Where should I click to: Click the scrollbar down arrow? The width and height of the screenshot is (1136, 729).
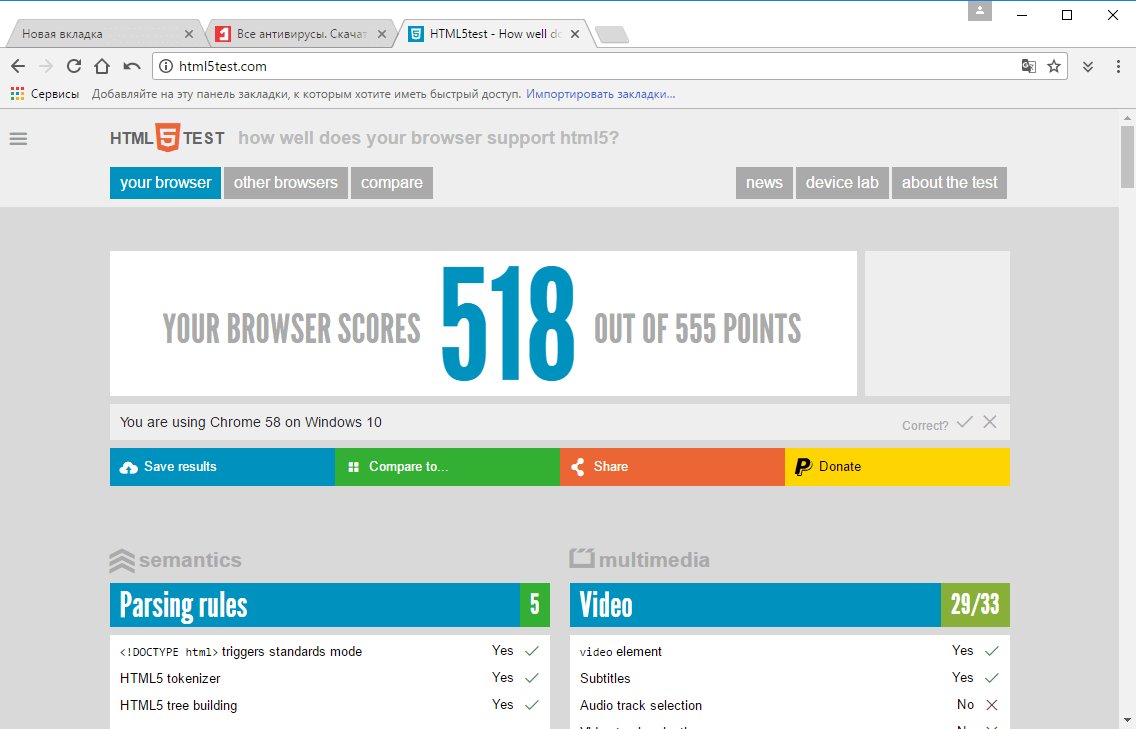click(x=1127, y=720)
